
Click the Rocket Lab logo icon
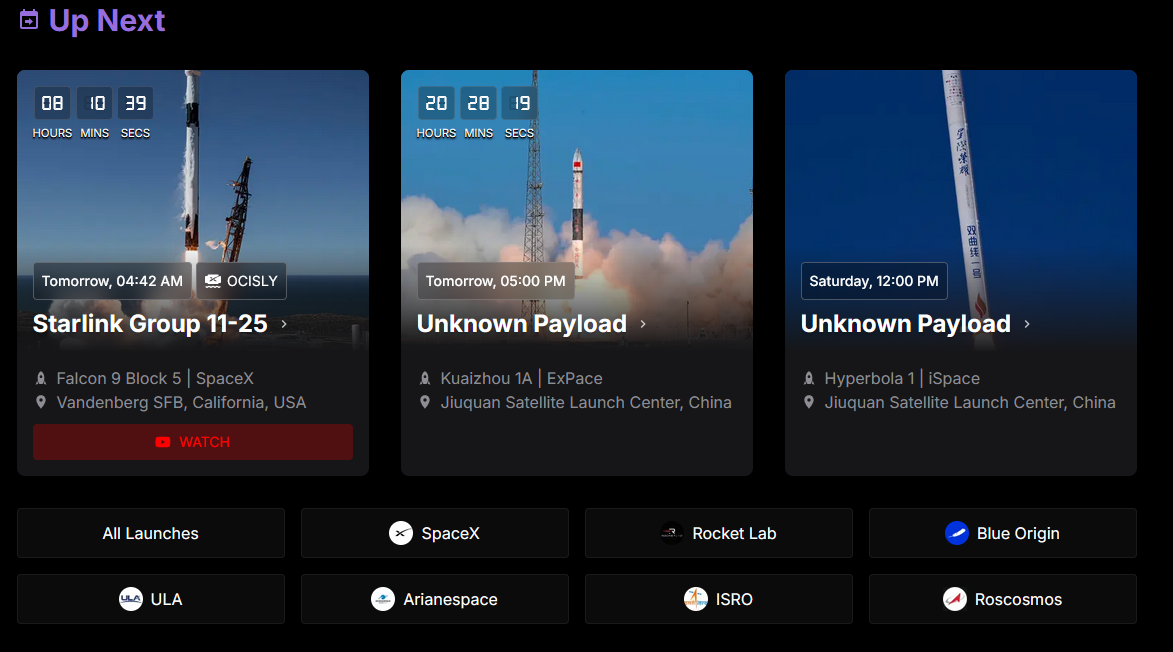(x=672, y=533)
